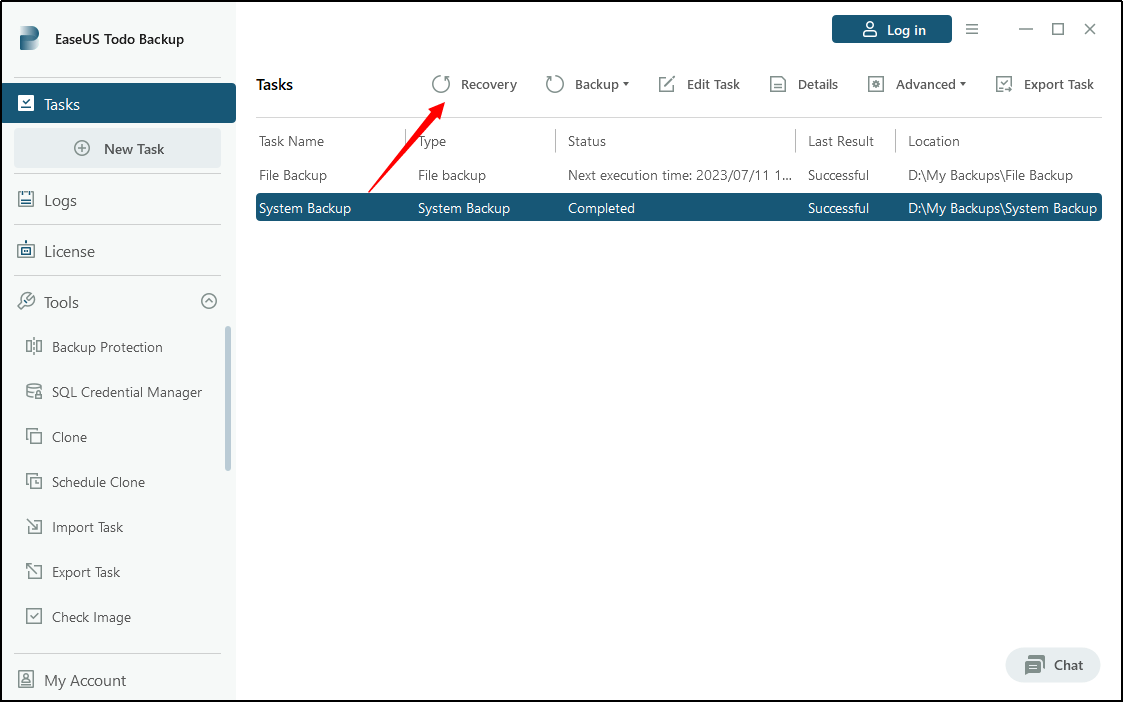Click the Import Task sidebar option
The height and width of the screenshot is (702, 1123).
pos(88,527)
